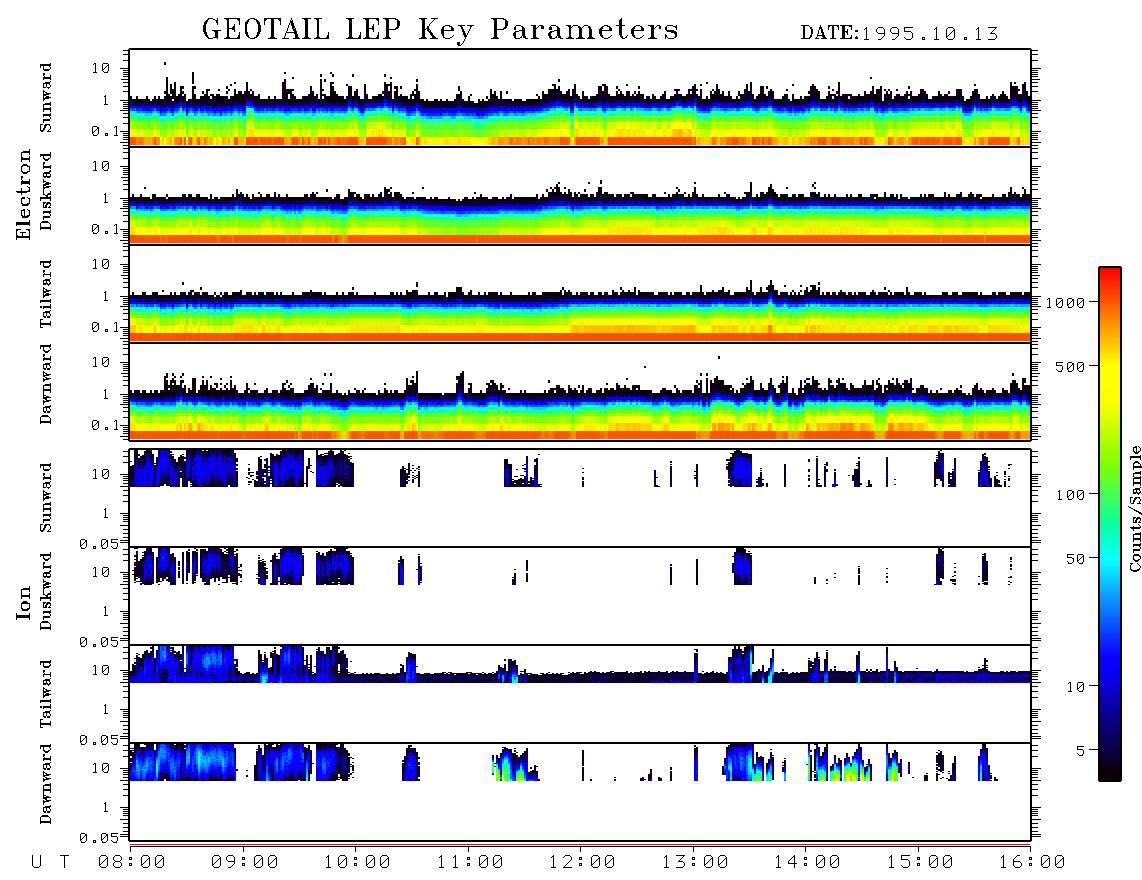Click the "15:00" time tick label
Screen dimensions: 1142x880
[x=920, y=862]
